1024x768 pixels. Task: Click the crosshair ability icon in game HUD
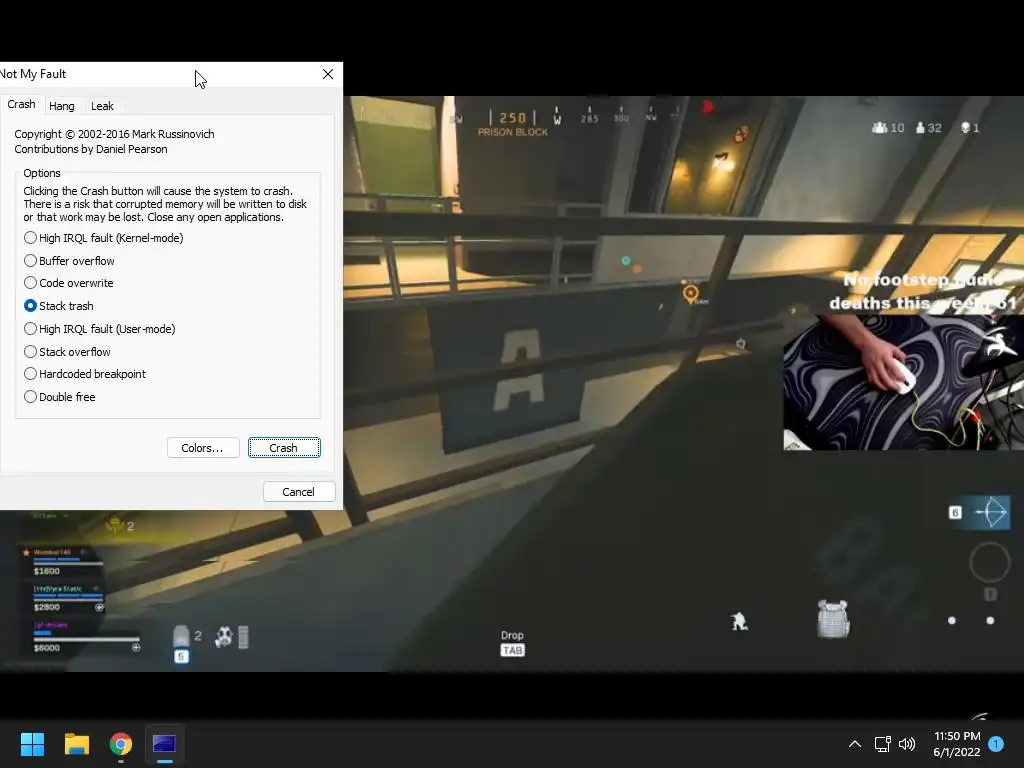(x=991, y=513)
